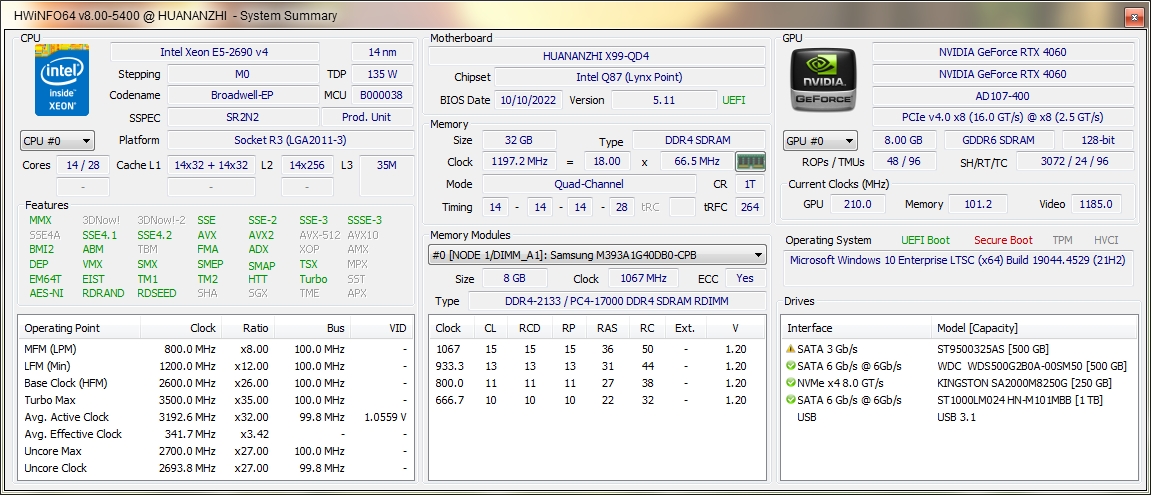The width and height of the screenshot is (1151, 495).
Task: Click the HUANANZHI X99-QD4 motherboard field
Action: point(595,56)
